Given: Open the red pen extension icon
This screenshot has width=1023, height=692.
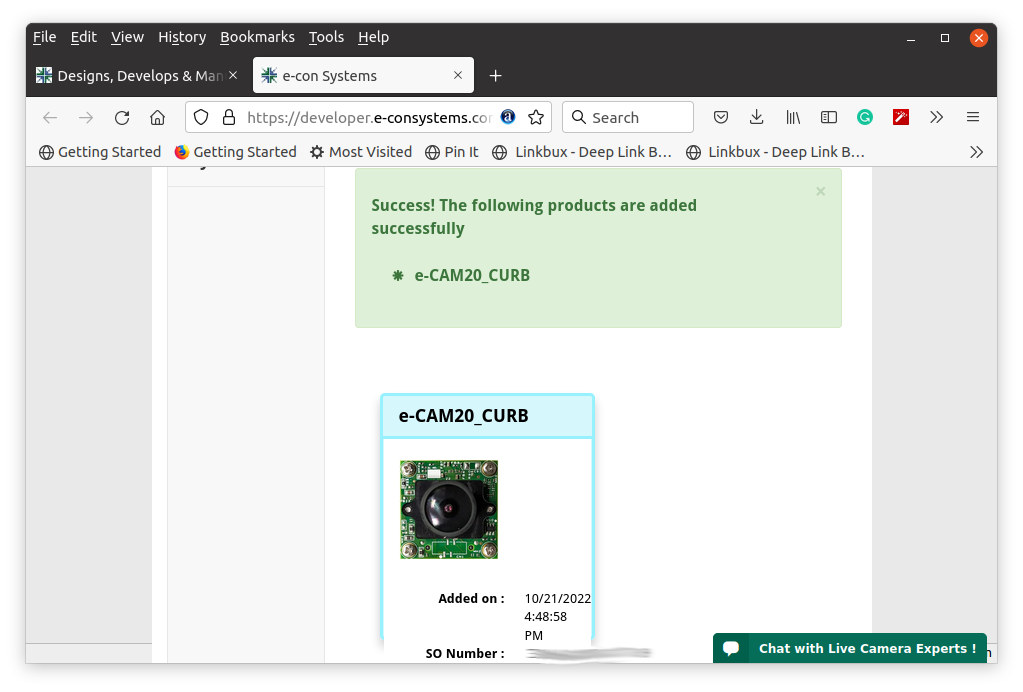Looking at the screenshot, I should 901,117.
